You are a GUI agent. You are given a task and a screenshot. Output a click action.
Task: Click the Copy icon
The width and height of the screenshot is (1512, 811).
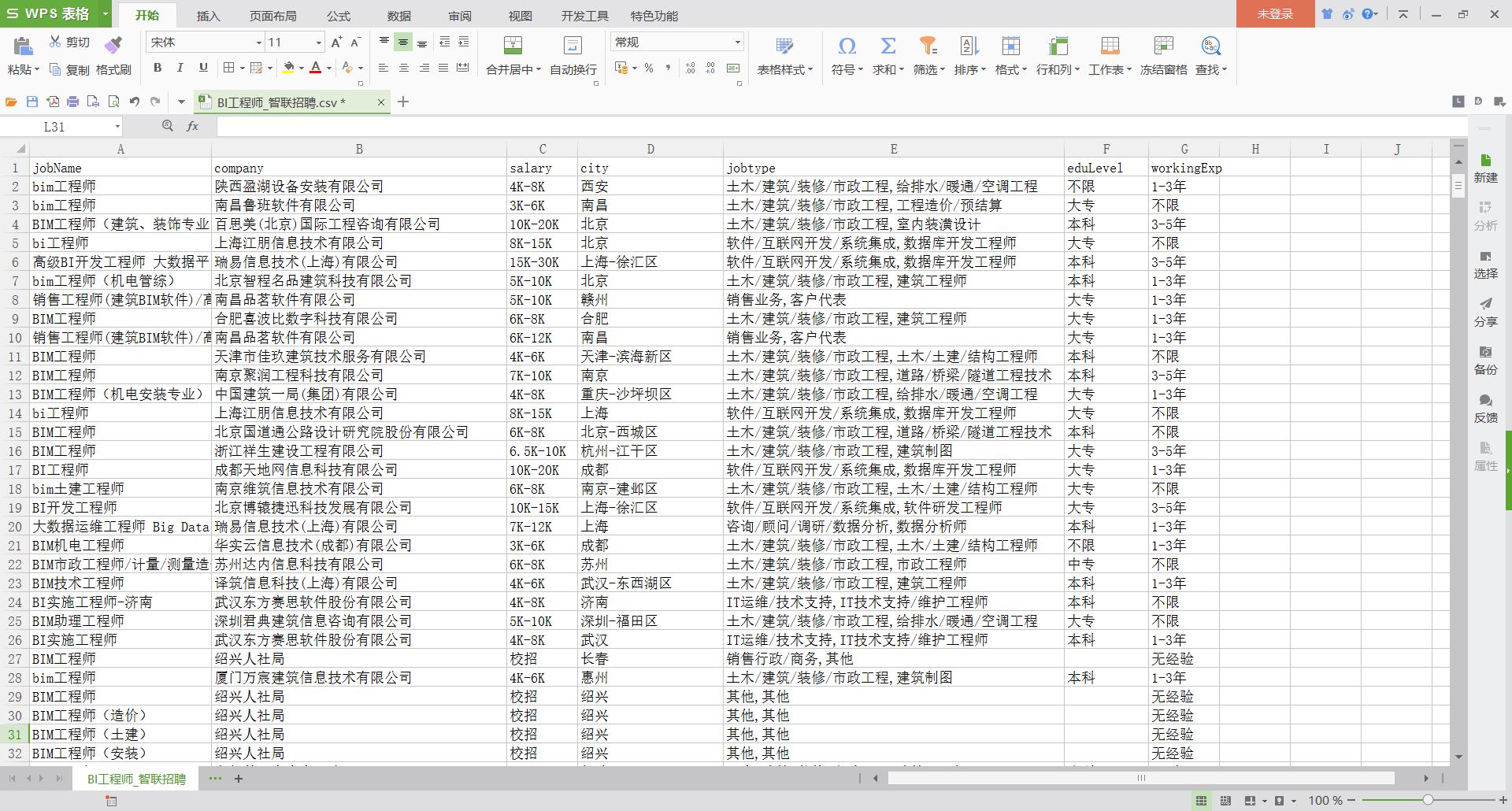click(x=55, y=69)
